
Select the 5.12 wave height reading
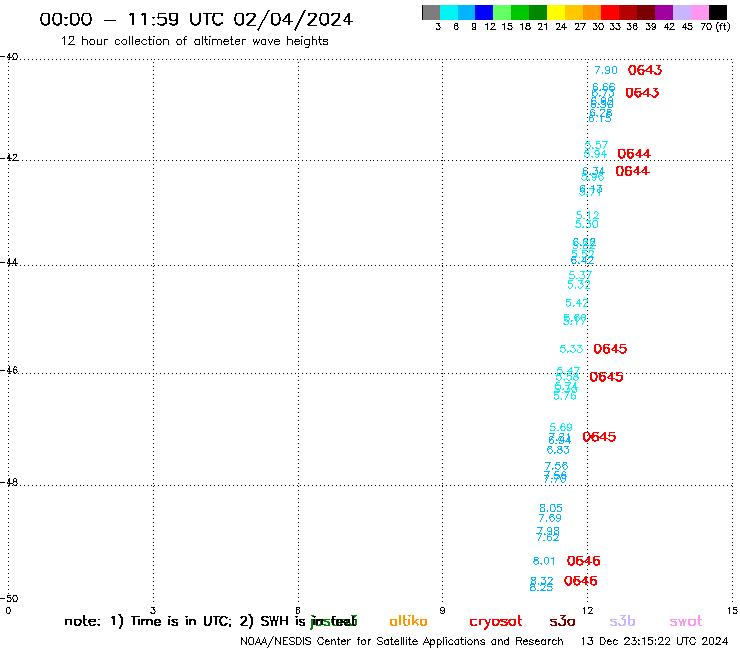point(588,215)
